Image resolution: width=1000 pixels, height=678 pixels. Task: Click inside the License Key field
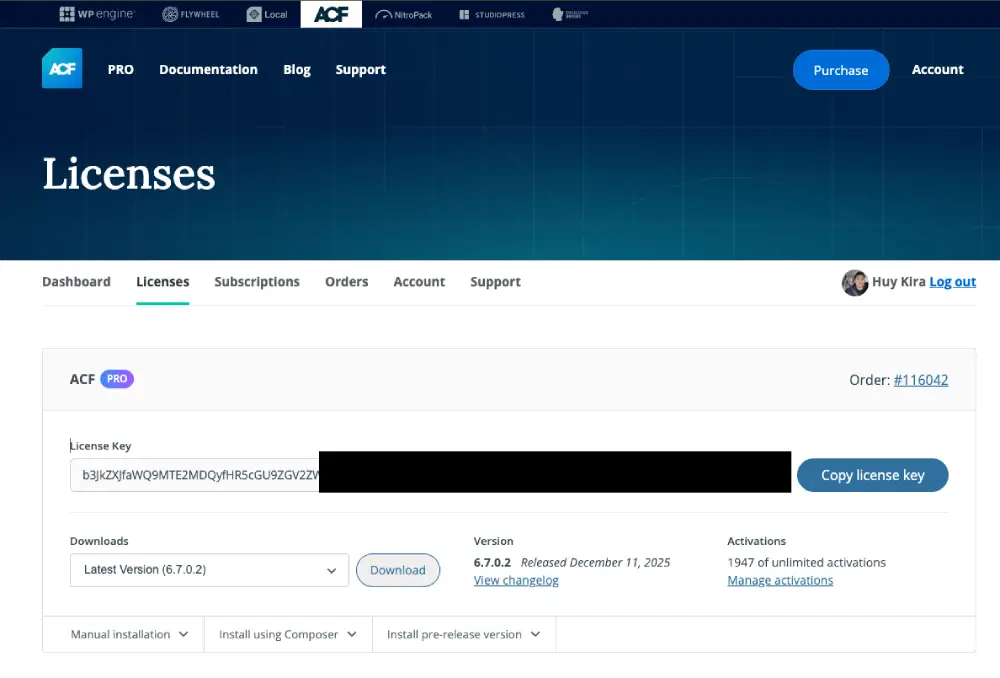(x=195, y=475)
